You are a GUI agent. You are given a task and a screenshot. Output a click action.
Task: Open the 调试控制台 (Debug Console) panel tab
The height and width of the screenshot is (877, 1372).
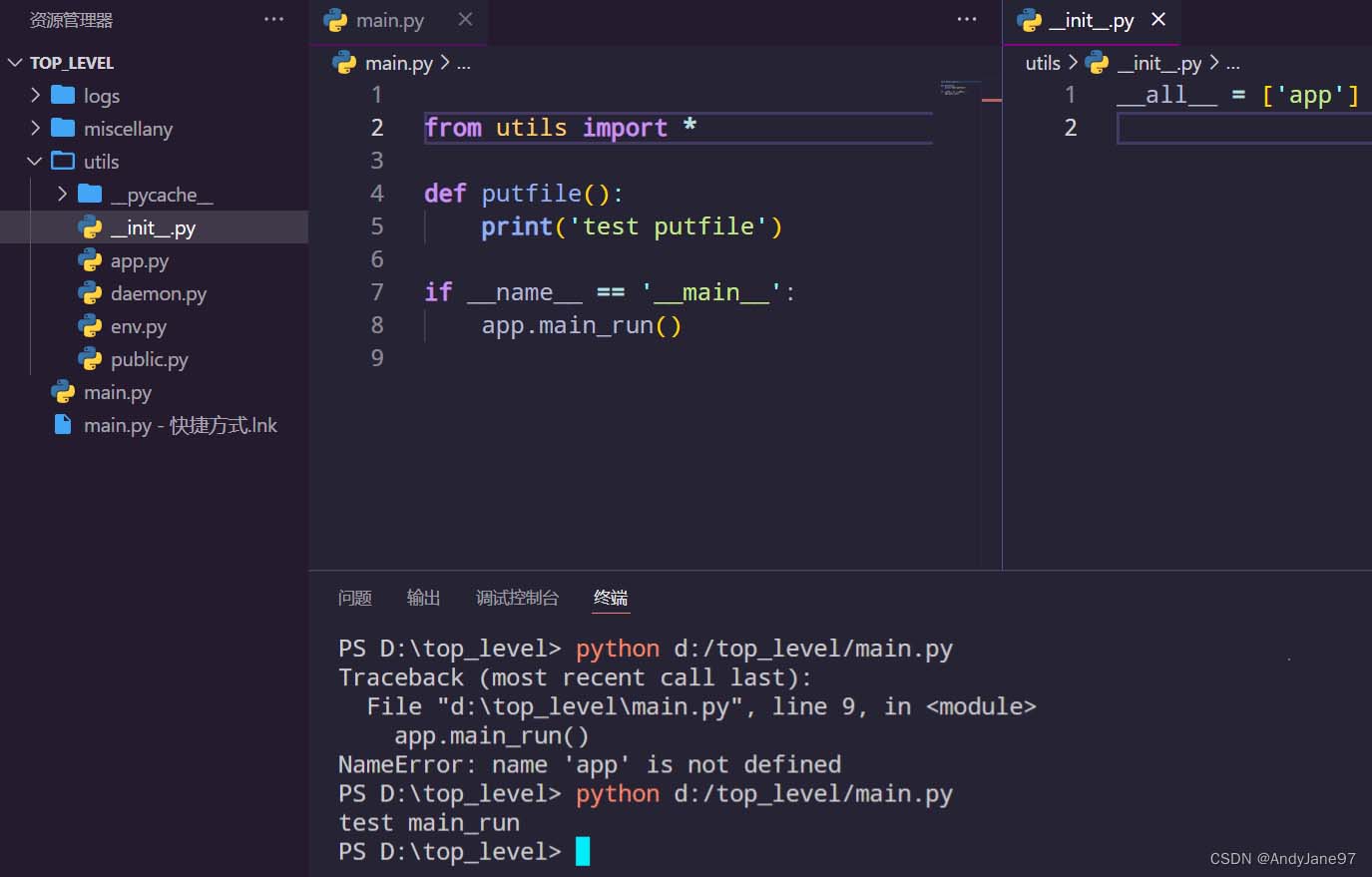tap(517, 598)
